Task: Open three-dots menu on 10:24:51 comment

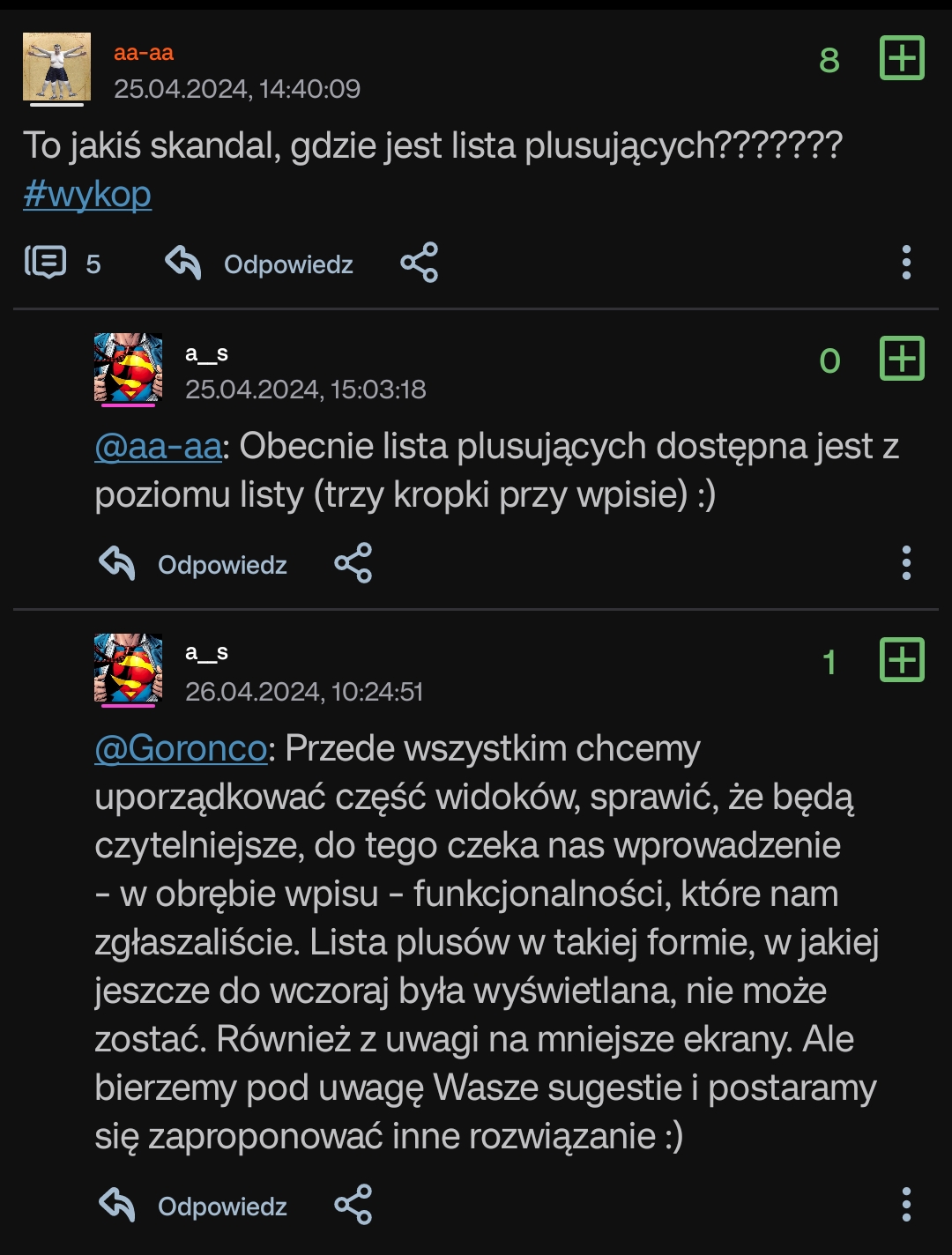Action: pyautogui.click(x=906, y=1205)
